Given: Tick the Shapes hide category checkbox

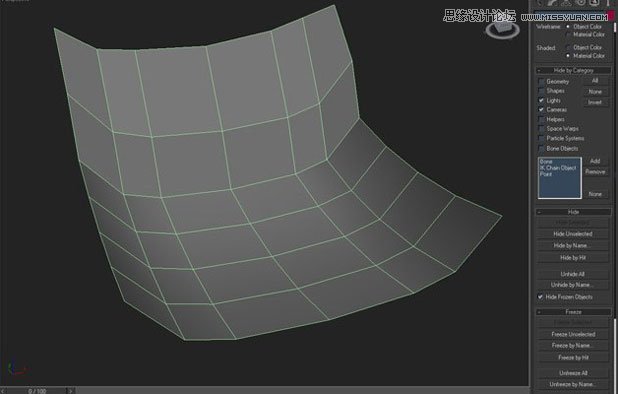Looking at the screenshot, I should (541, 91).
